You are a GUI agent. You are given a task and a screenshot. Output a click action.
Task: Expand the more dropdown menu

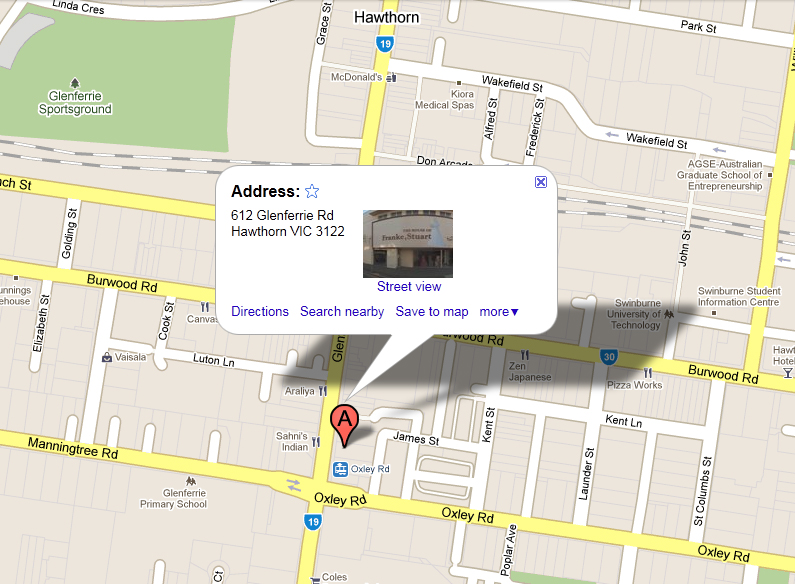point(499,312)
